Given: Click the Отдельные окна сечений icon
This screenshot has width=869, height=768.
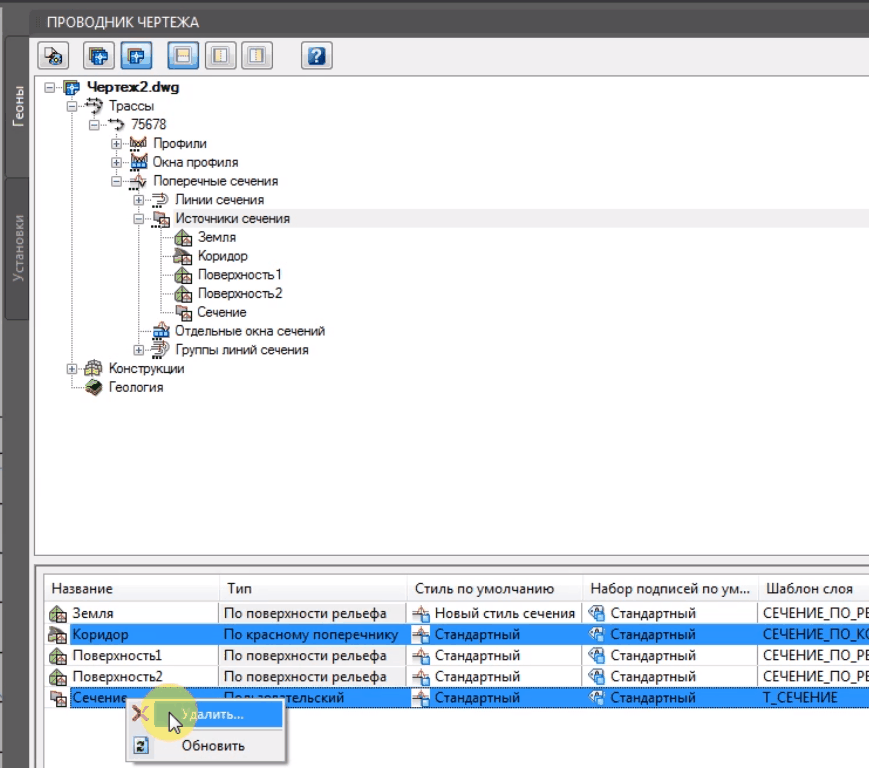Looking at the screenshot, I should [x=160, y=331].
